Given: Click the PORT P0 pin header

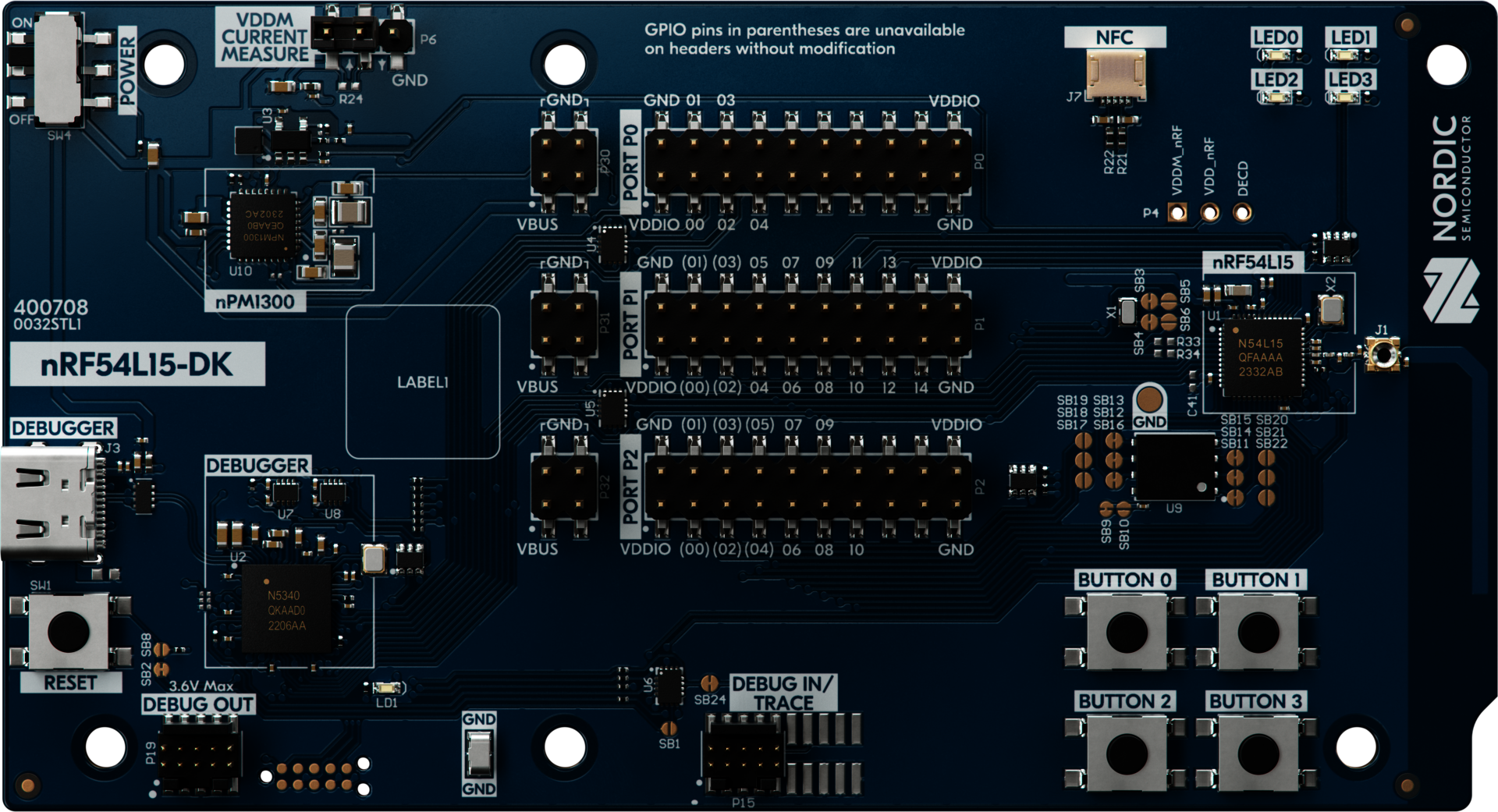Looking at the screenshot, I should point(808,162).
